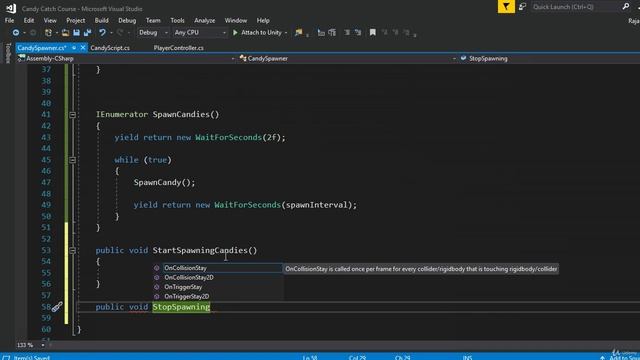
Task: Open the Any CPU platform dropdown
Action: click(x=200, y=33)
